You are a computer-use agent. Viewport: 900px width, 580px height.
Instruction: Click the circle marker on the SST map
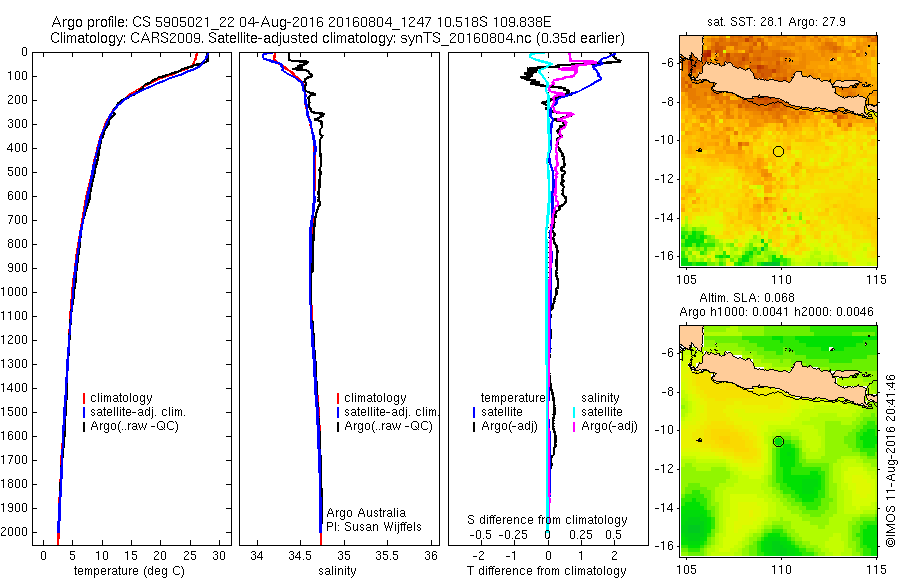[x=778, y=152]
